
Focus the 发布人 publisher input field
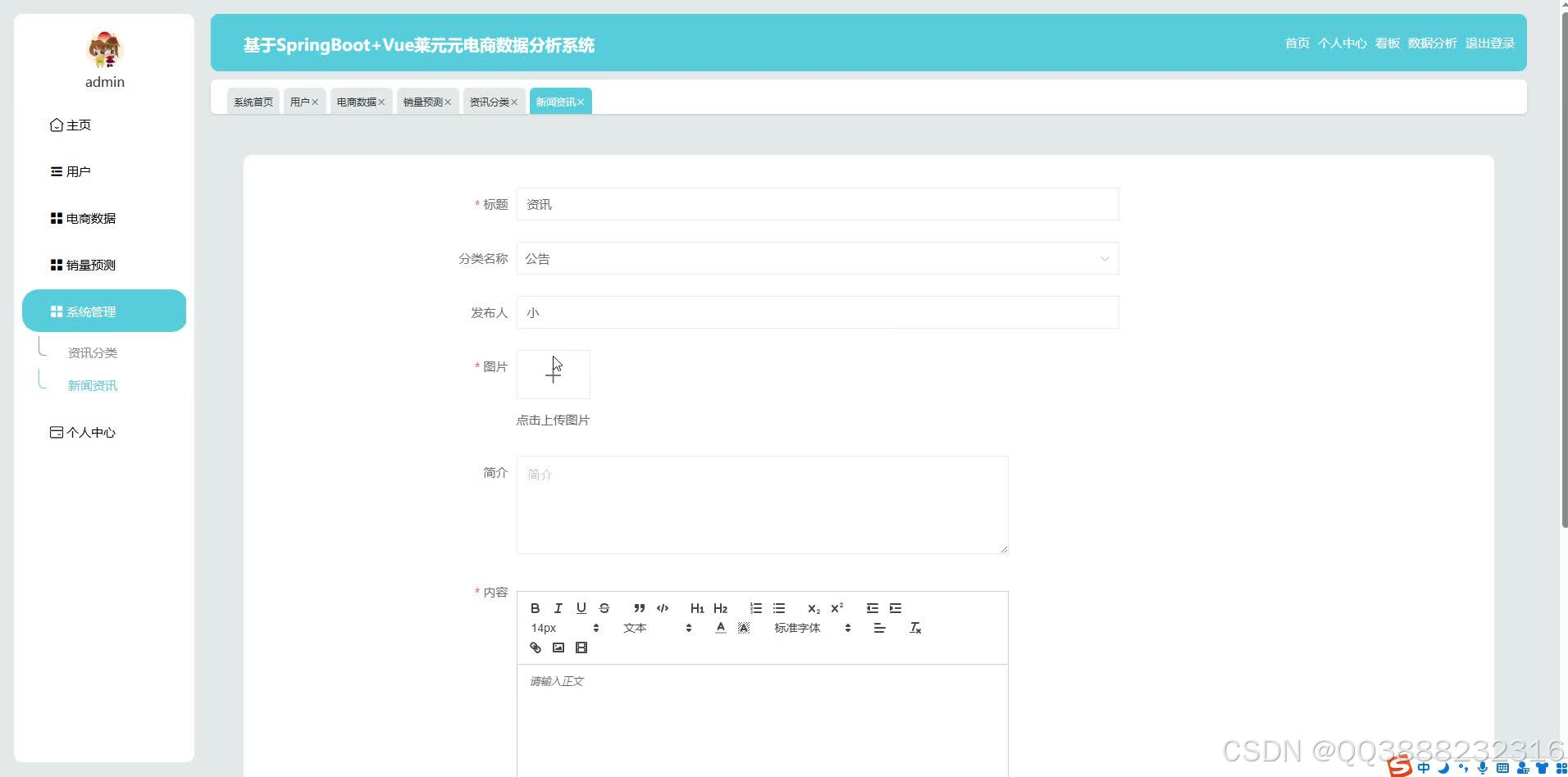point(818,313)
